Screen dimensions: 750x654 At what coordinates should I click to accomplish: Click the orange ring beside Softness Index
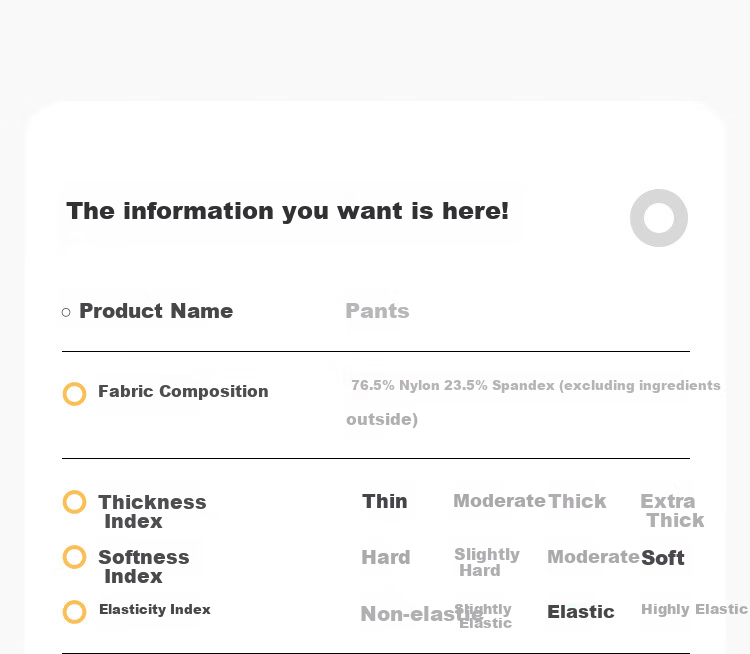[75, 557]
